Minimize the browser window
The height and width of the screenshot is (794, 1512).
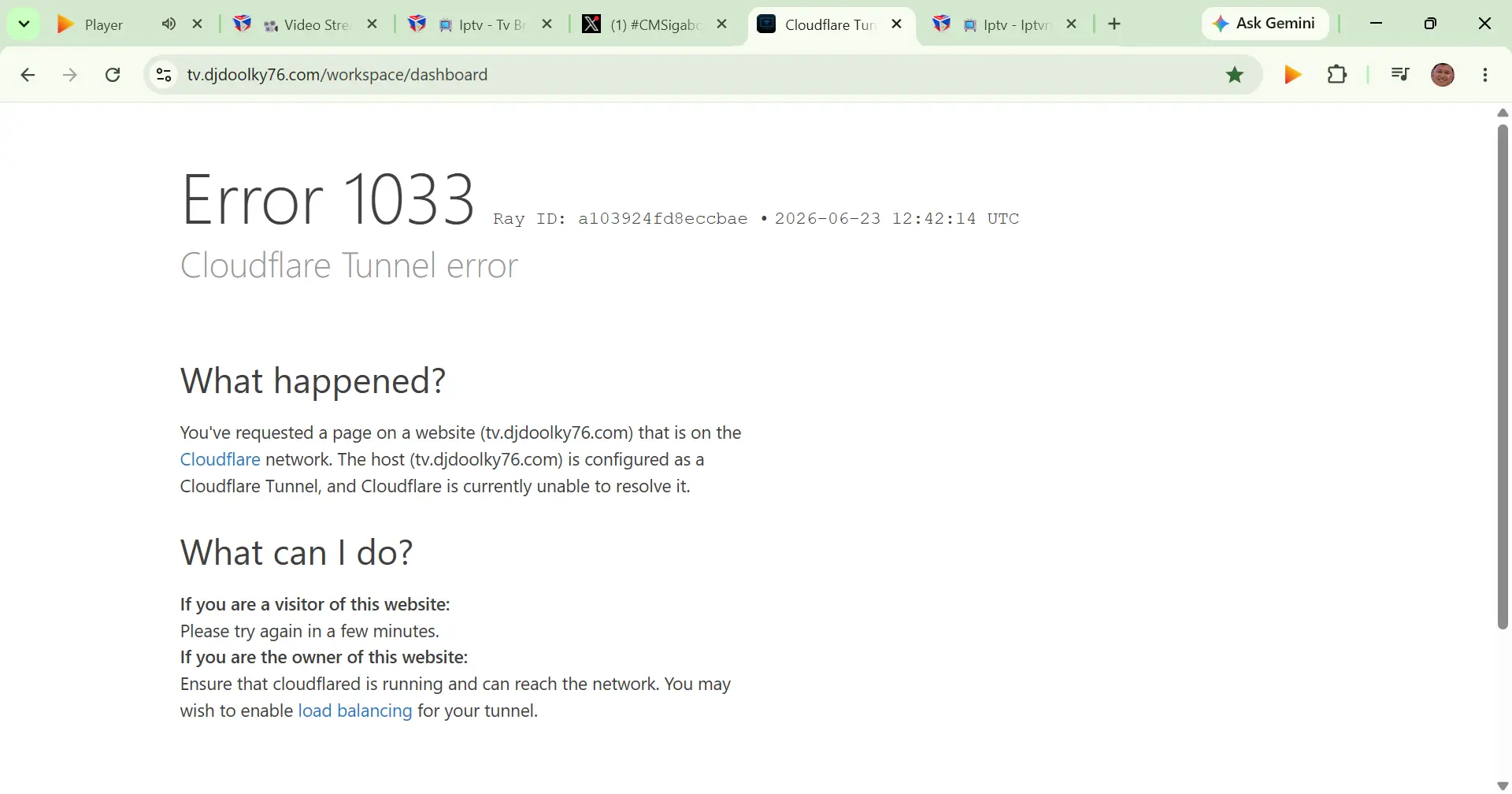[x=1377, y=24]
